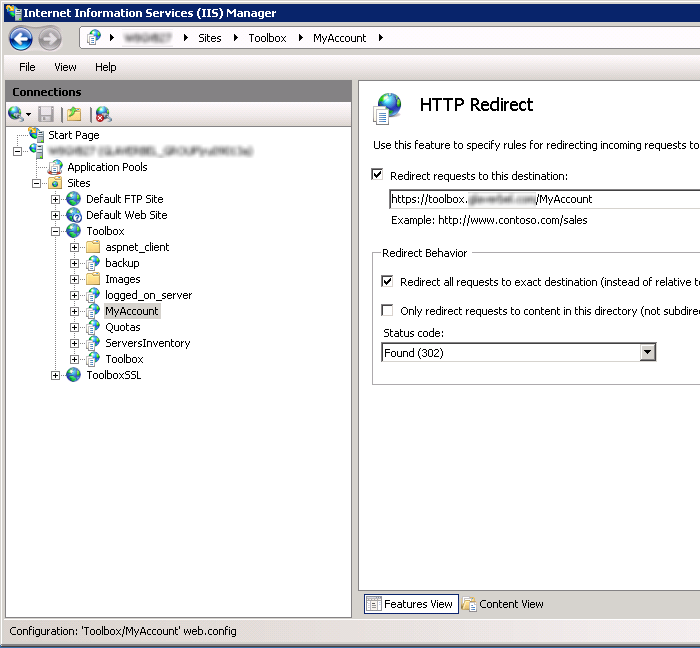Click the ToolboxSSL site icon
The image size is (700, 648).
point(74,375)
